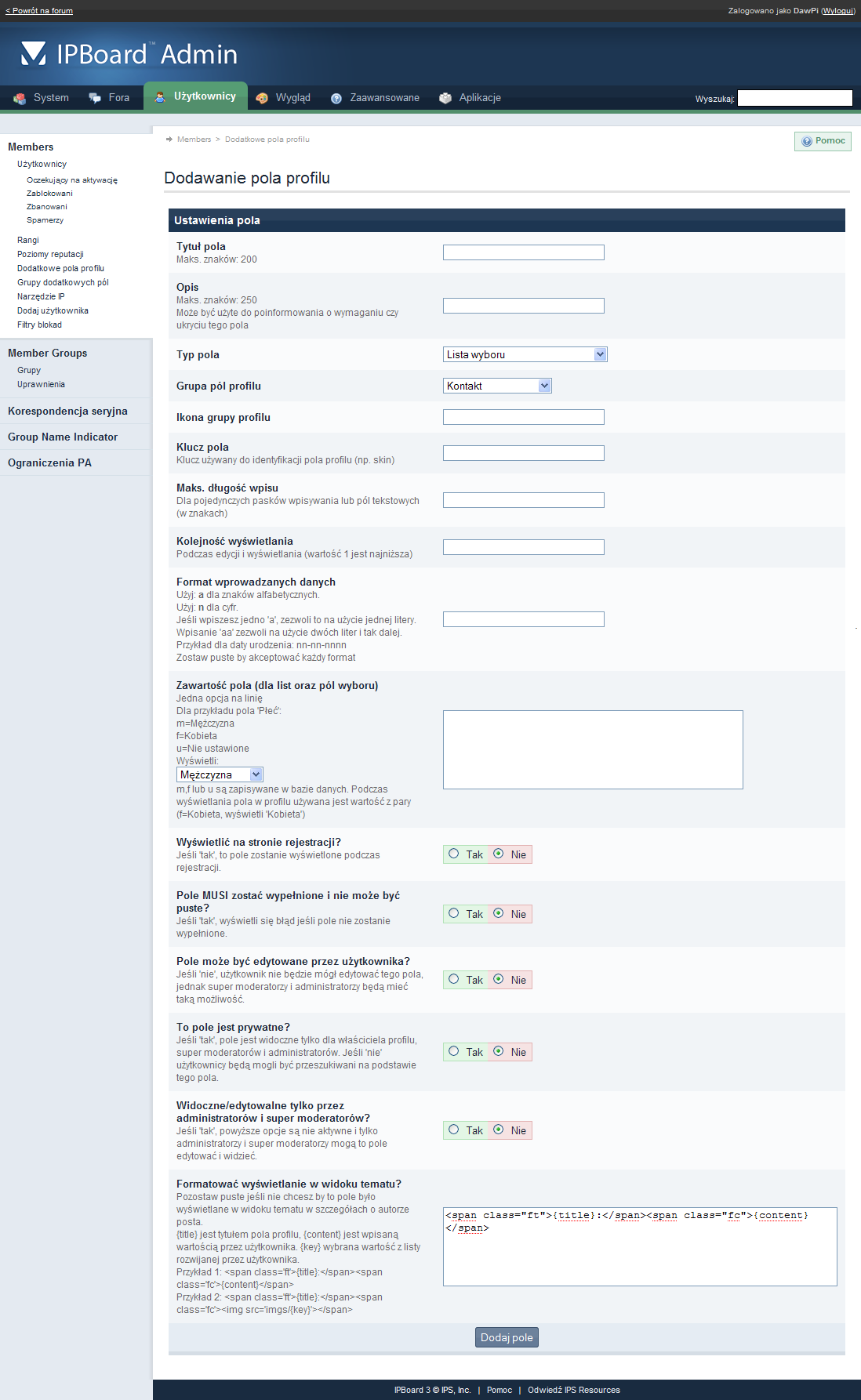The height and width of the screenshot is (1400, 861).
Task: Open the Wyświetli Mężczyzna dropdown
Action: coord(220,774)
